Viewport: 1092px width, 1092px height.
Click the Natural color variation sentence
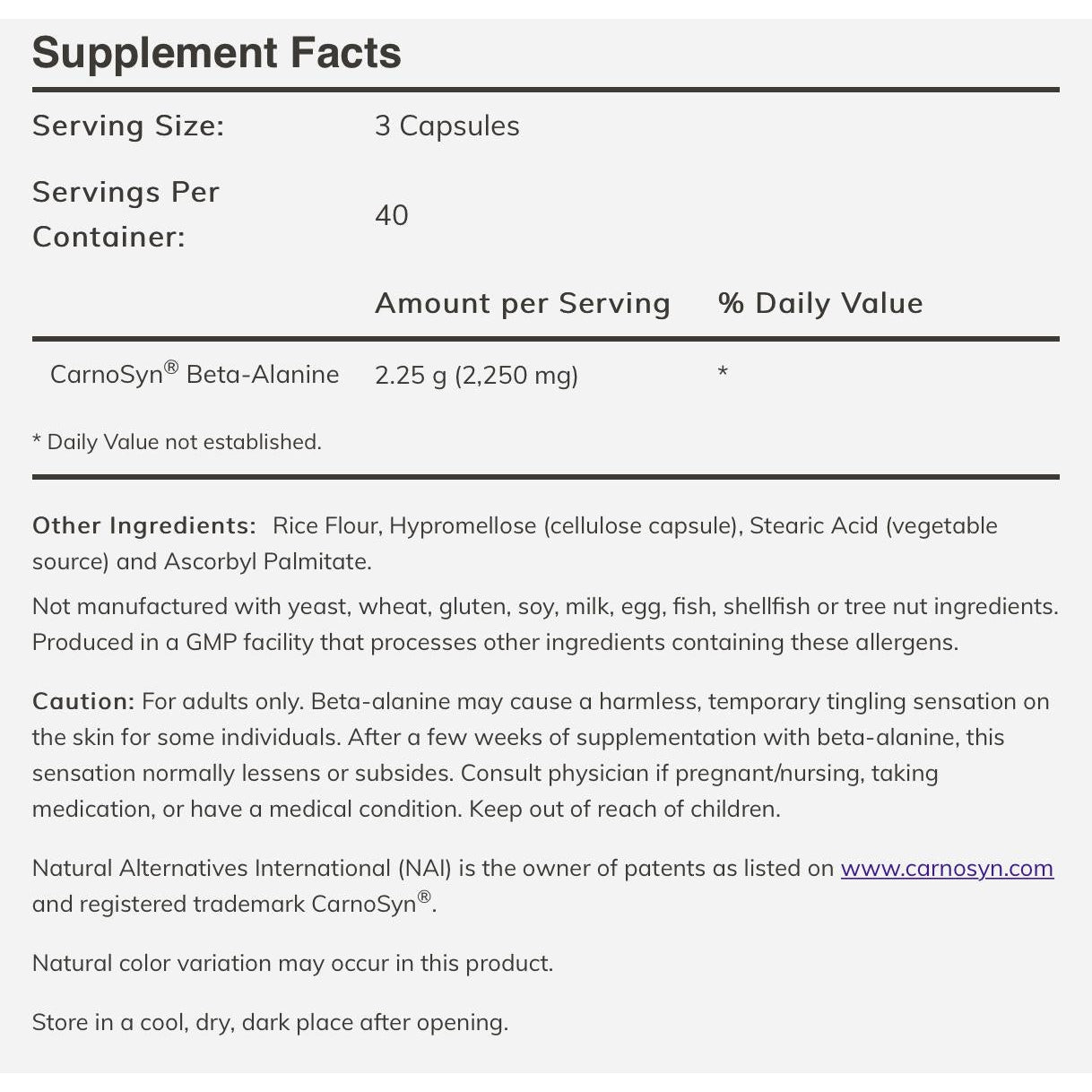point(292,963)
